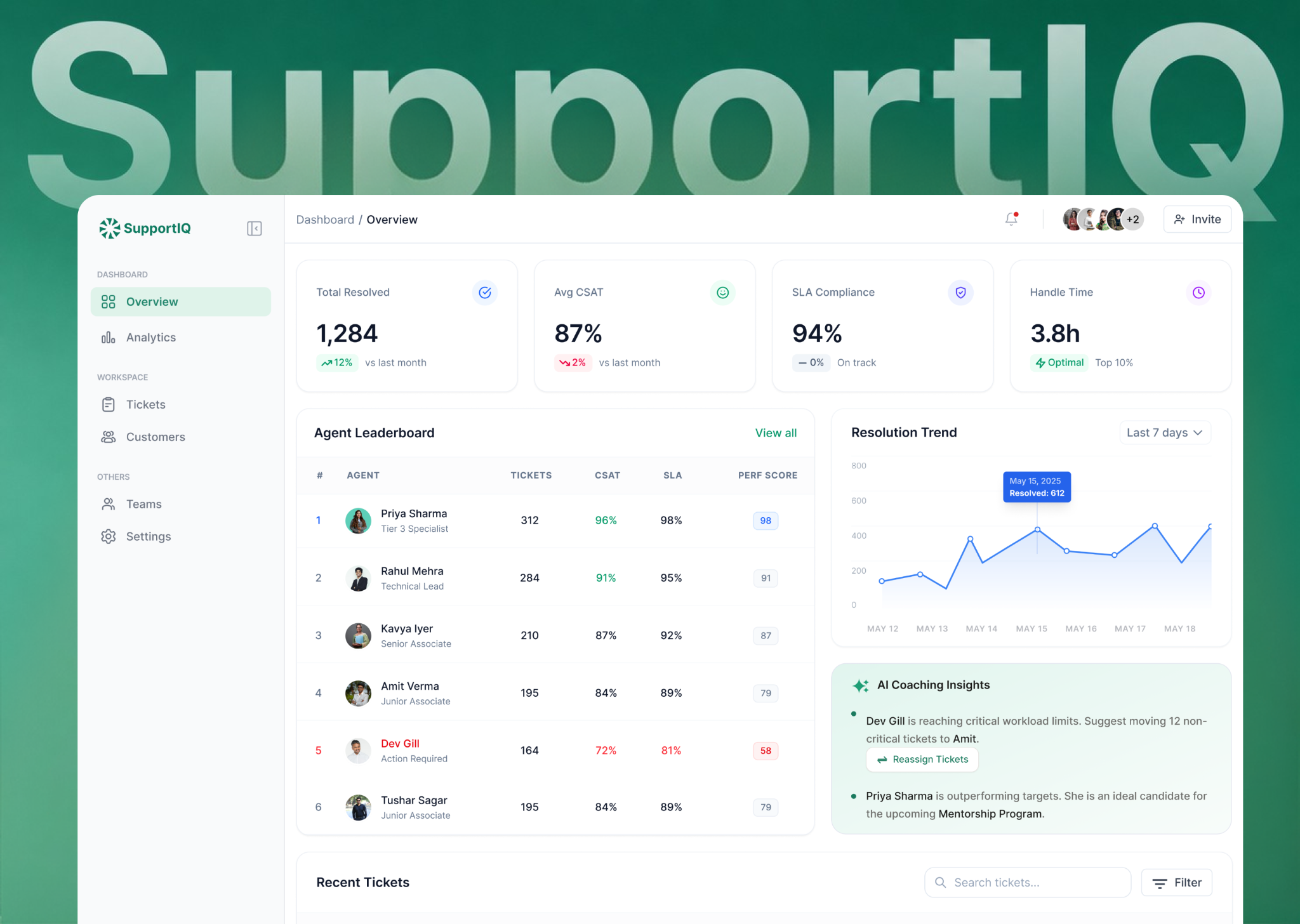Click the AI Coaching Insights sparkle icon

(861, 685)
